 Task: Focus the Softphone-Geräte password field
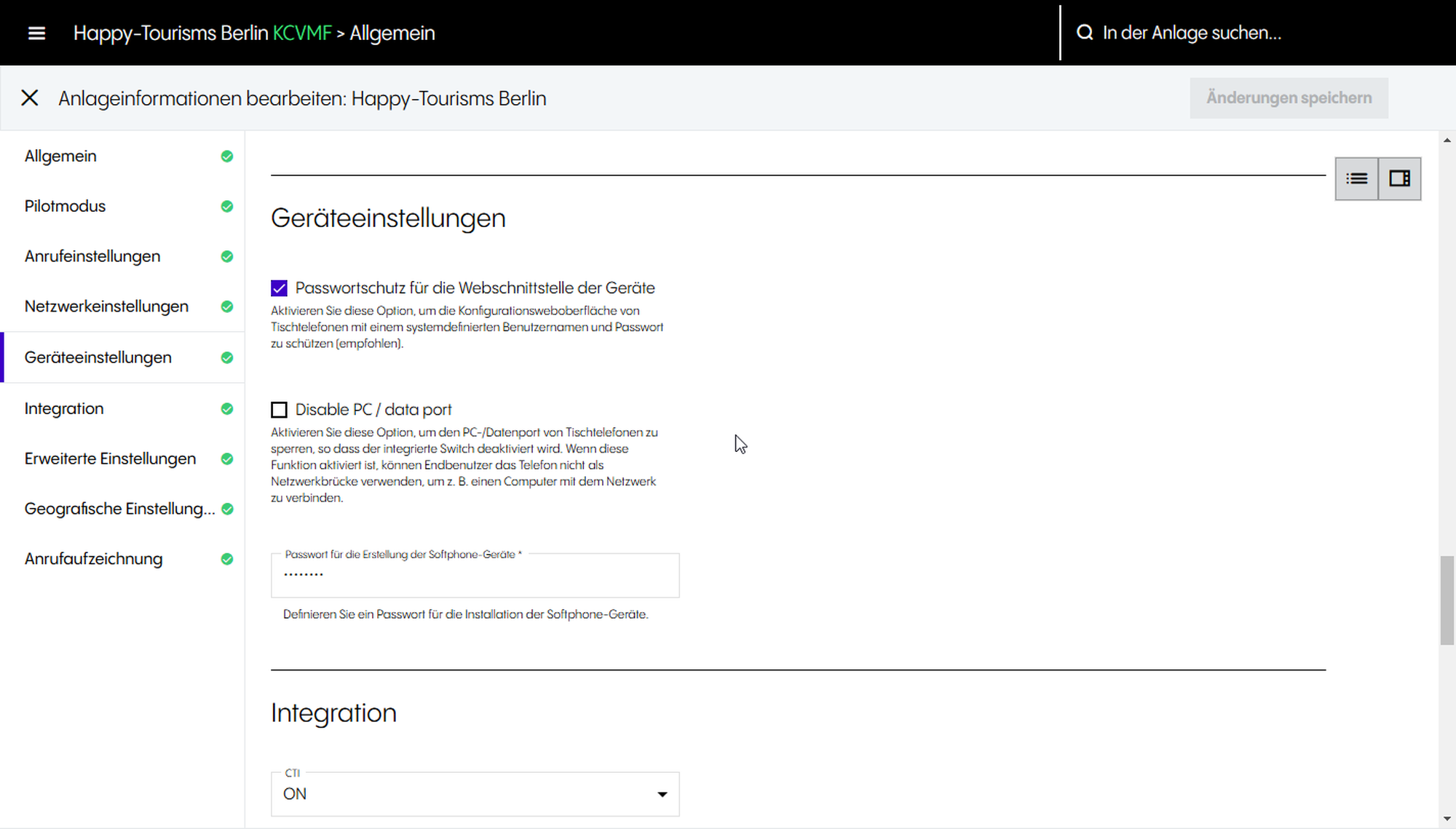[475, 576]
